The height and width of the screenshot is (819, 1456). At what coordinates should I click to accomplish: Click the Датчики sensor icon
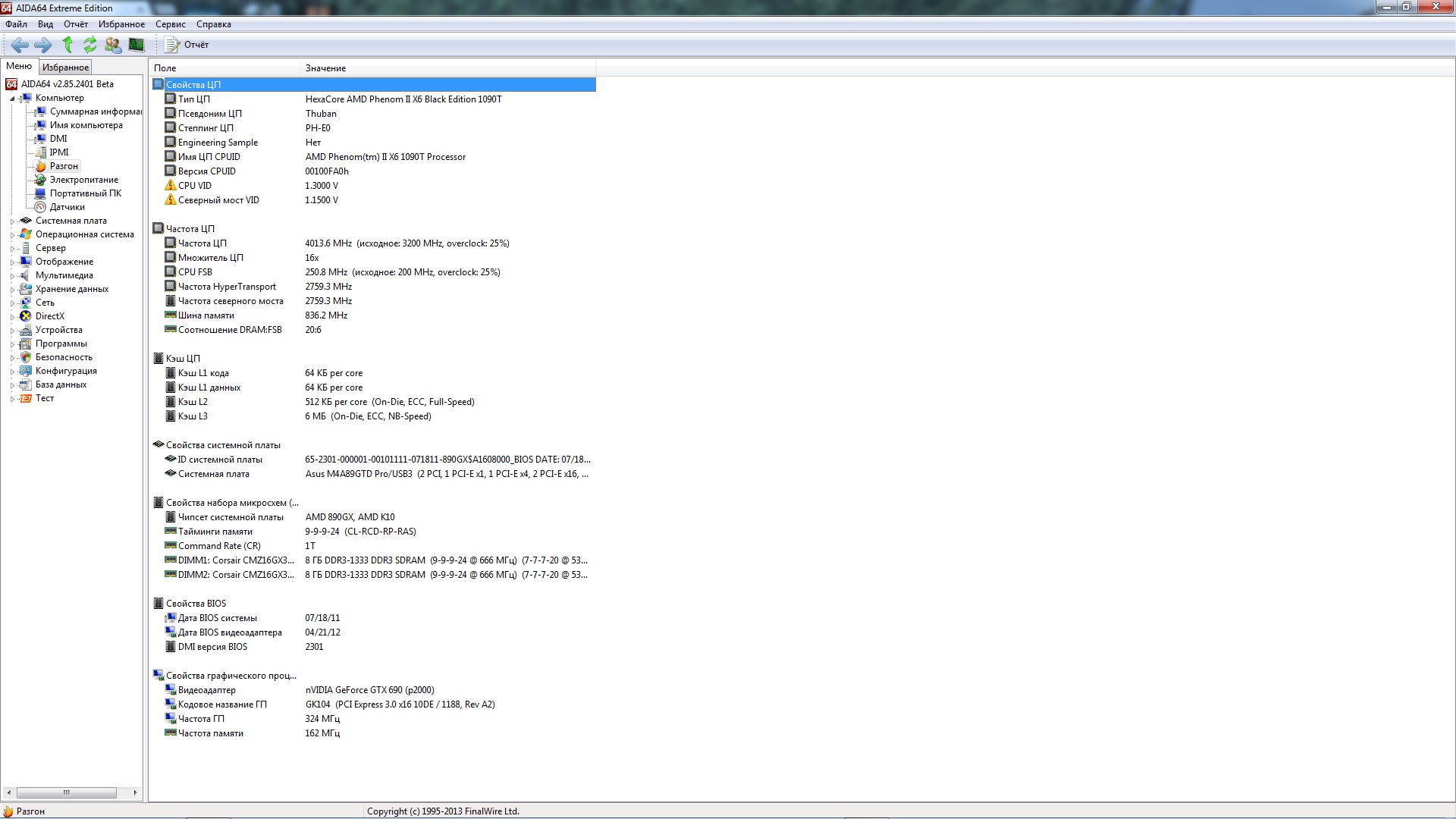(40, 207)
